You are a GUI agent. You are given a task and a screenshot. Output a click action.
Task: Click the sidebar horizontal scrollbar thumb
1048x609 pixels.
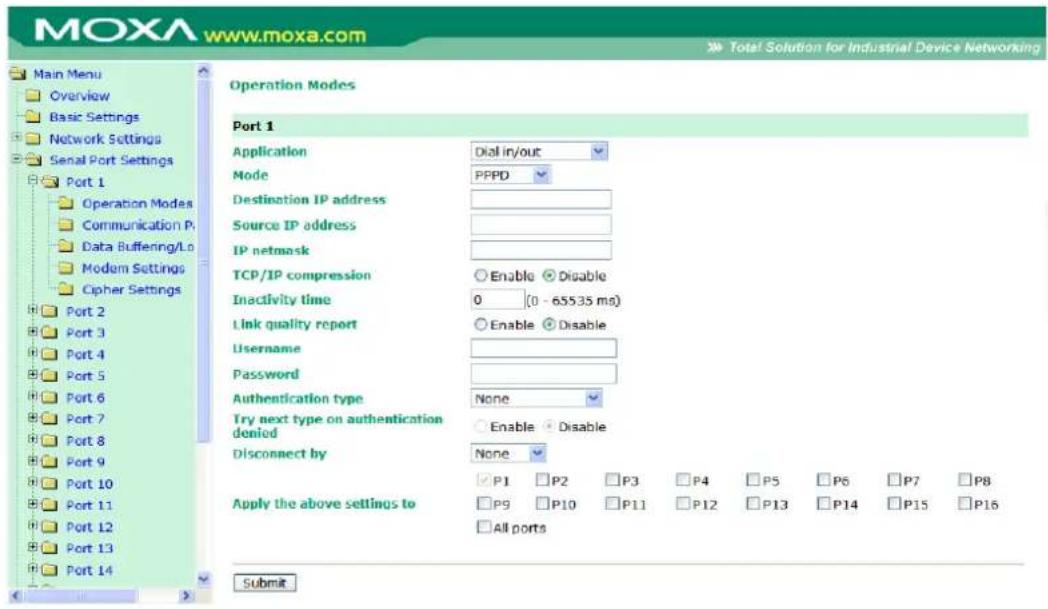click(82, 596)
